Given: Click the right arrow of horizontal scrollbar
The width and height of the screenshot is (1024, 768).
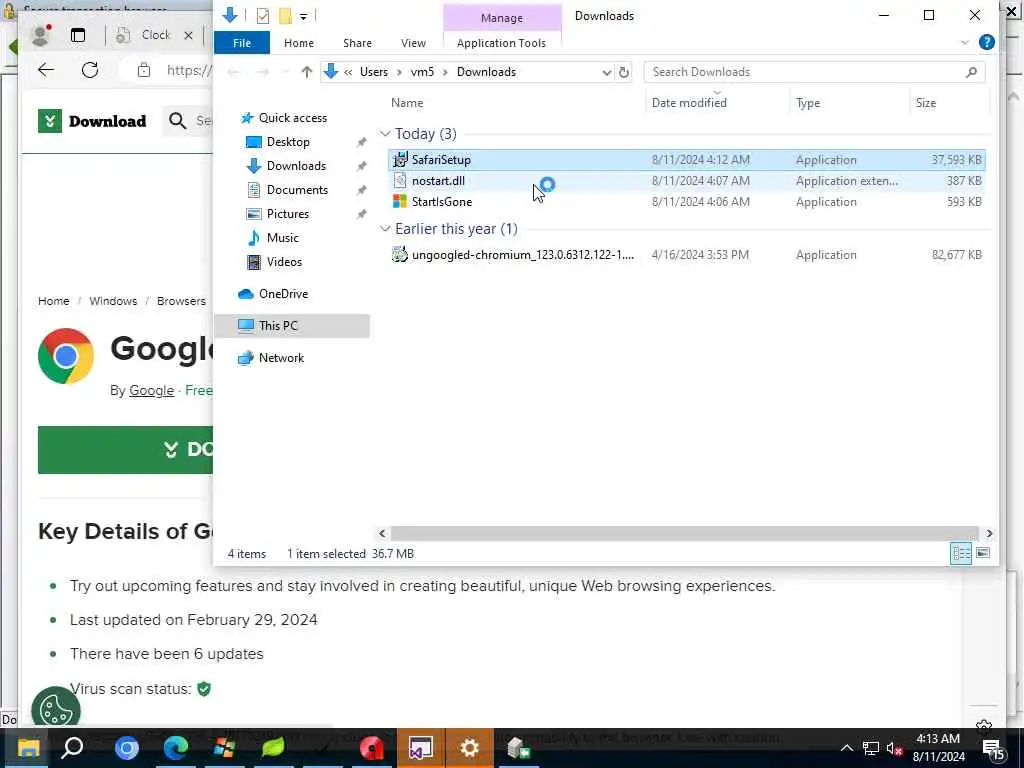Looking at the screenshot, I should [989, 534].
